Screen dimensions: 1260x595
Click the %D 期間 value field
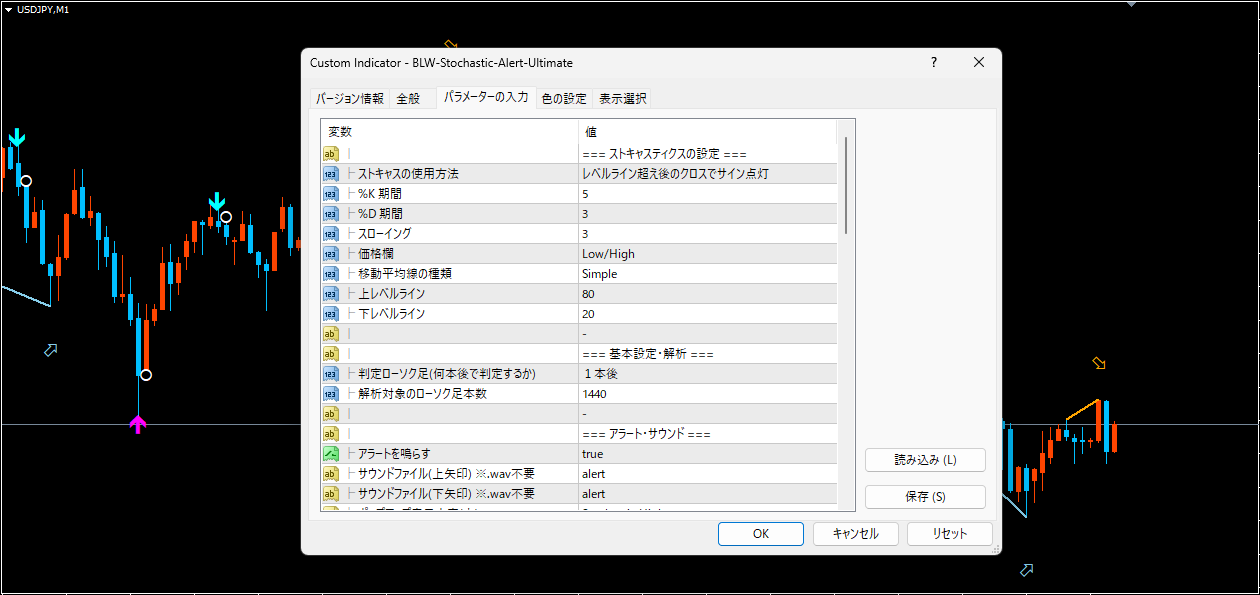(x=706, y=214)
